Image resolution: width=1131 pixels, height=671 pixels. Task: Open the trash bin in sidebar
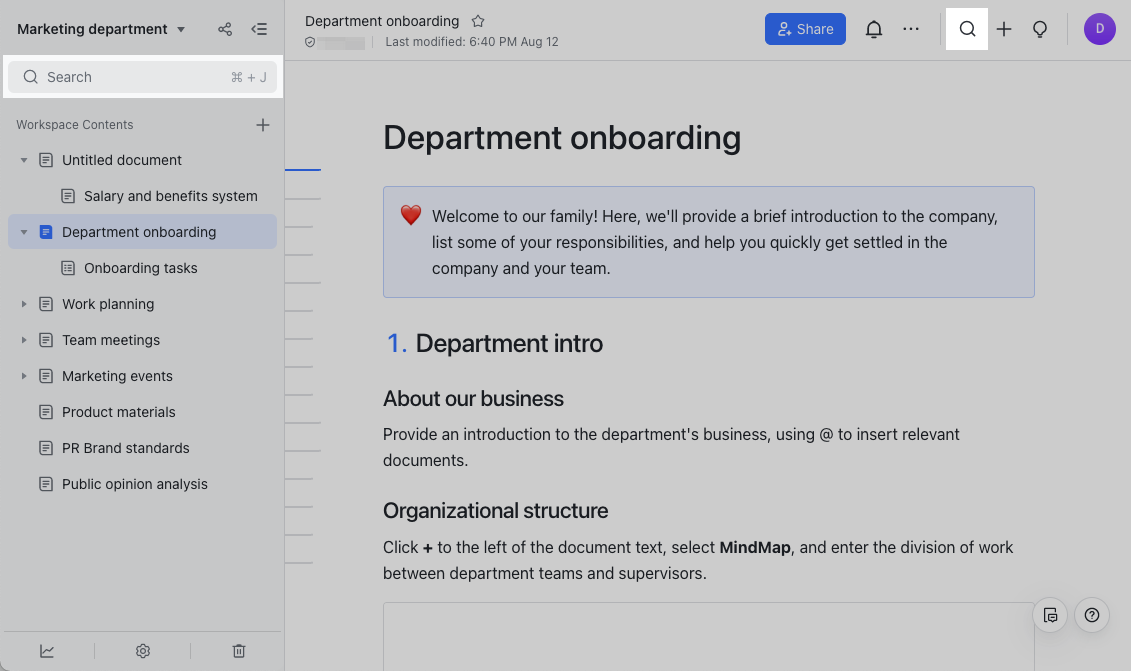coord(239,651)
